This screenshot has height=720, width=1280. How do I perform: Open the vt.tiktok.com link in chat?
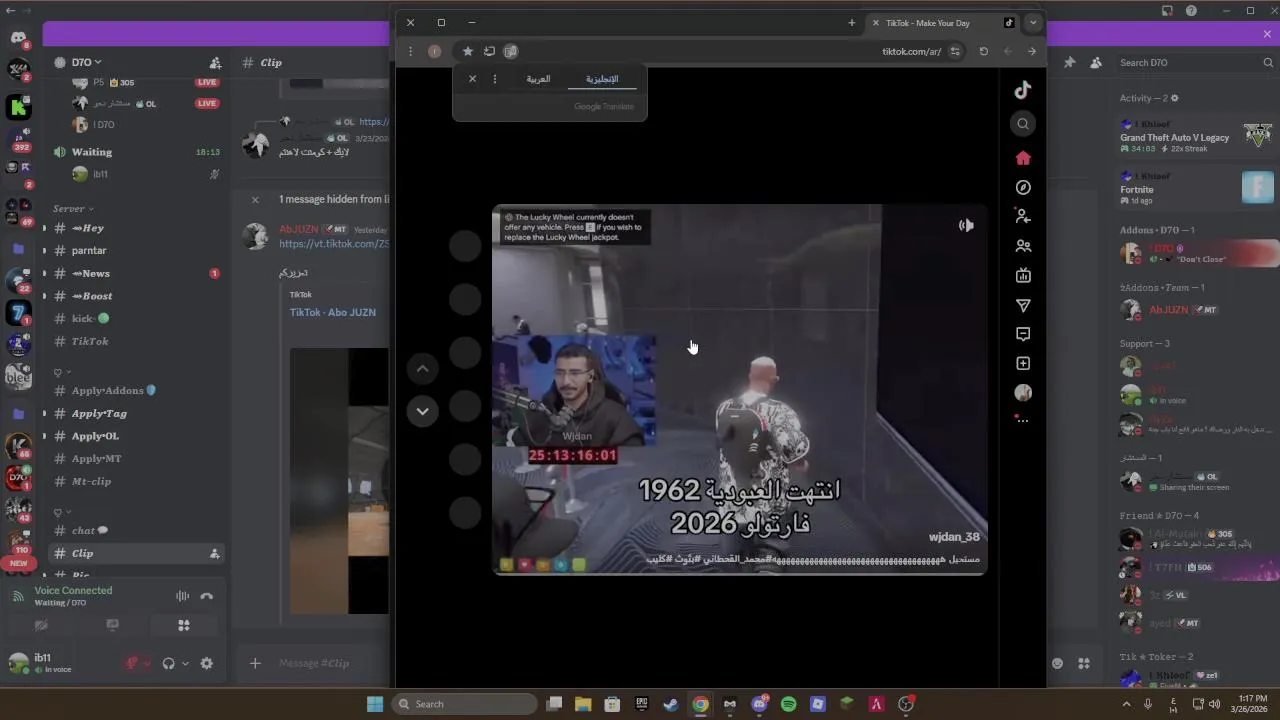pyautogui.click(x=334, y=244)
